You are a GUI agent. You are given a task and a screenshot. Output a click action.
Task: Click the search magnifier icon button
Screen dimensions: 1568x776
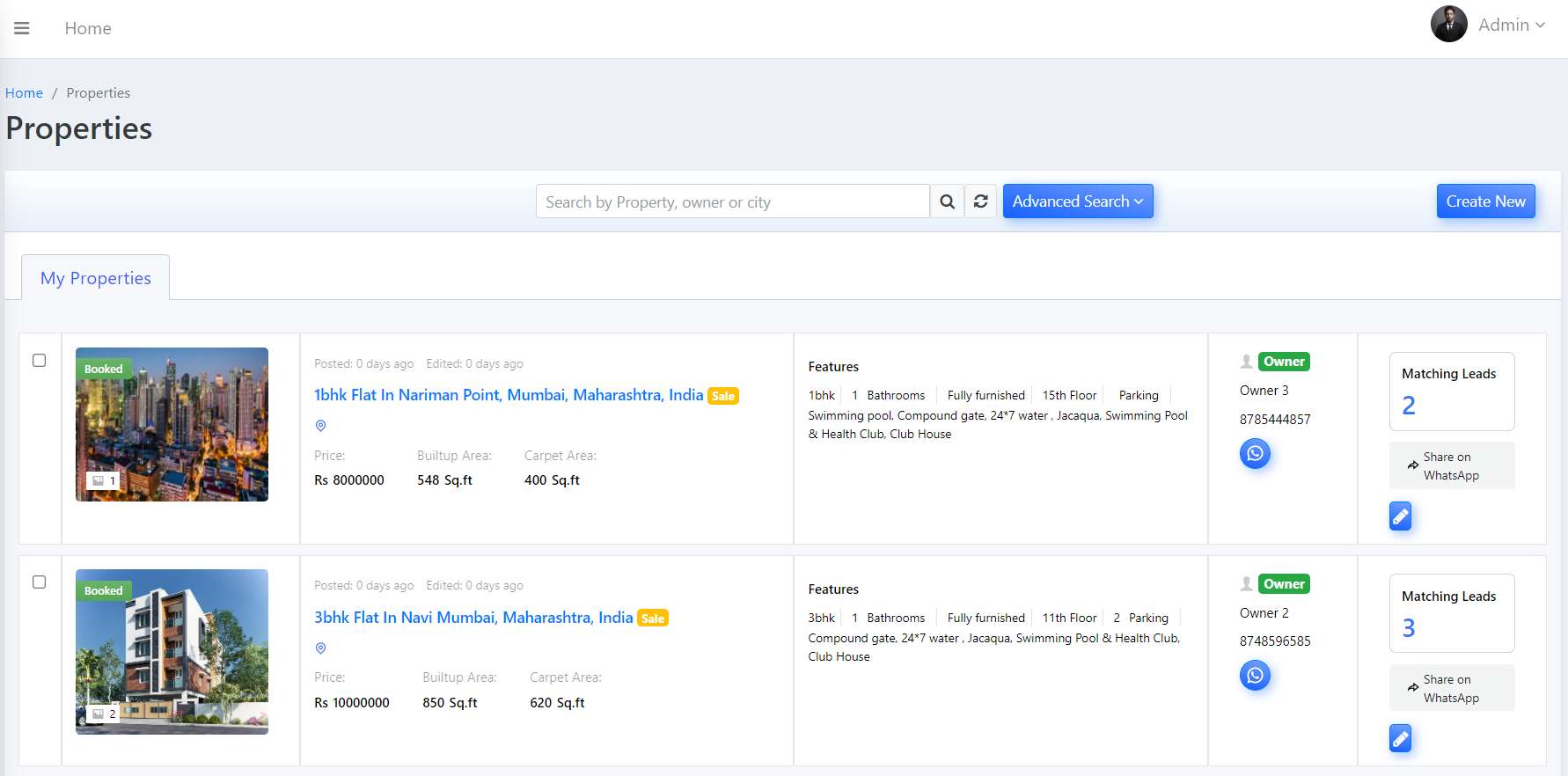click(x=947, y=201)
